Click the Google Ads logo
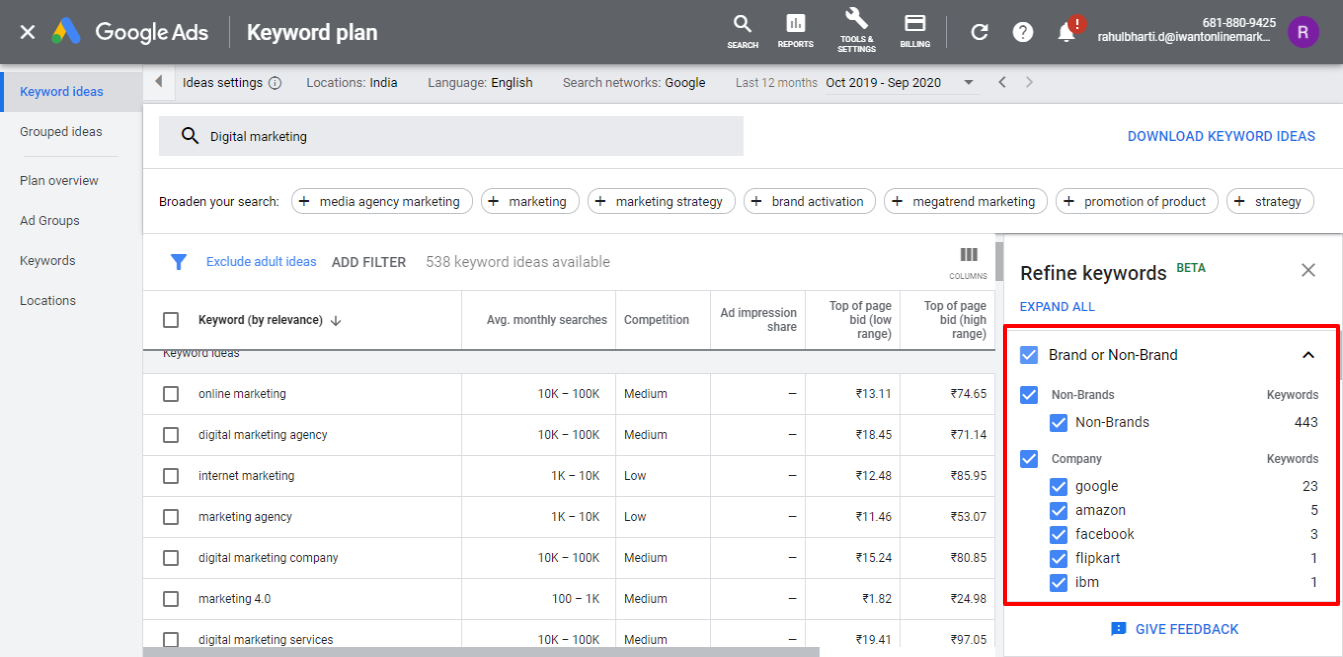 pyautogui.click(x=131, y=32)
